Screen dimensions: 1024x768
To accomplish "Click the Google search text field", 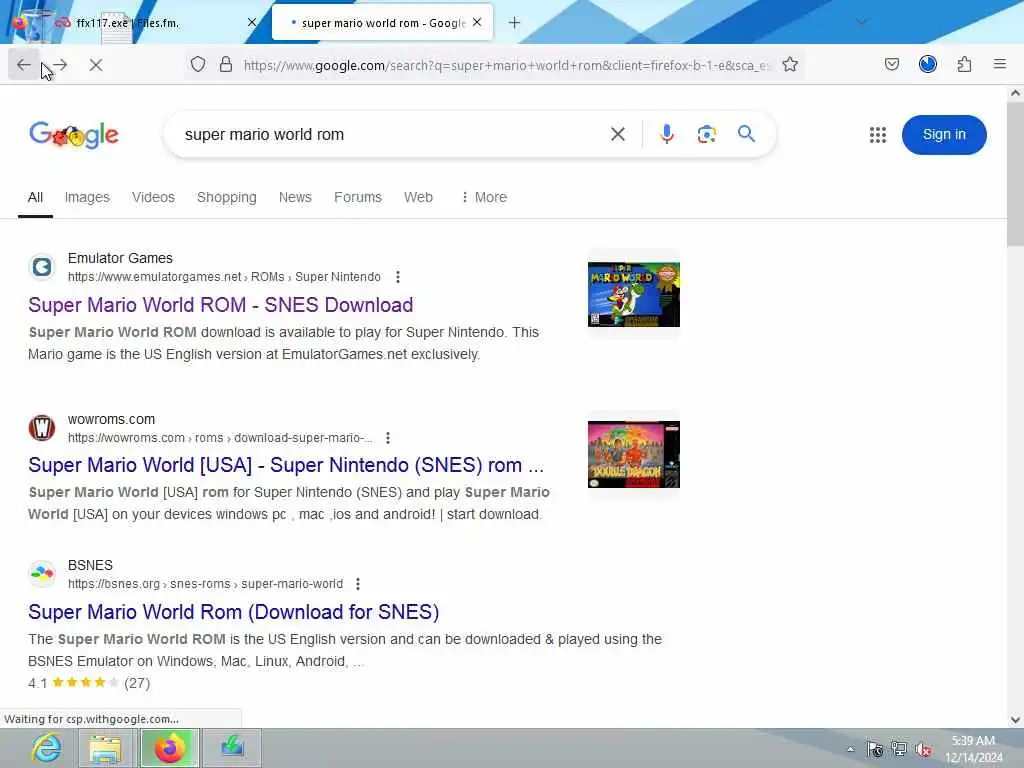I will [x=392, y=135].
